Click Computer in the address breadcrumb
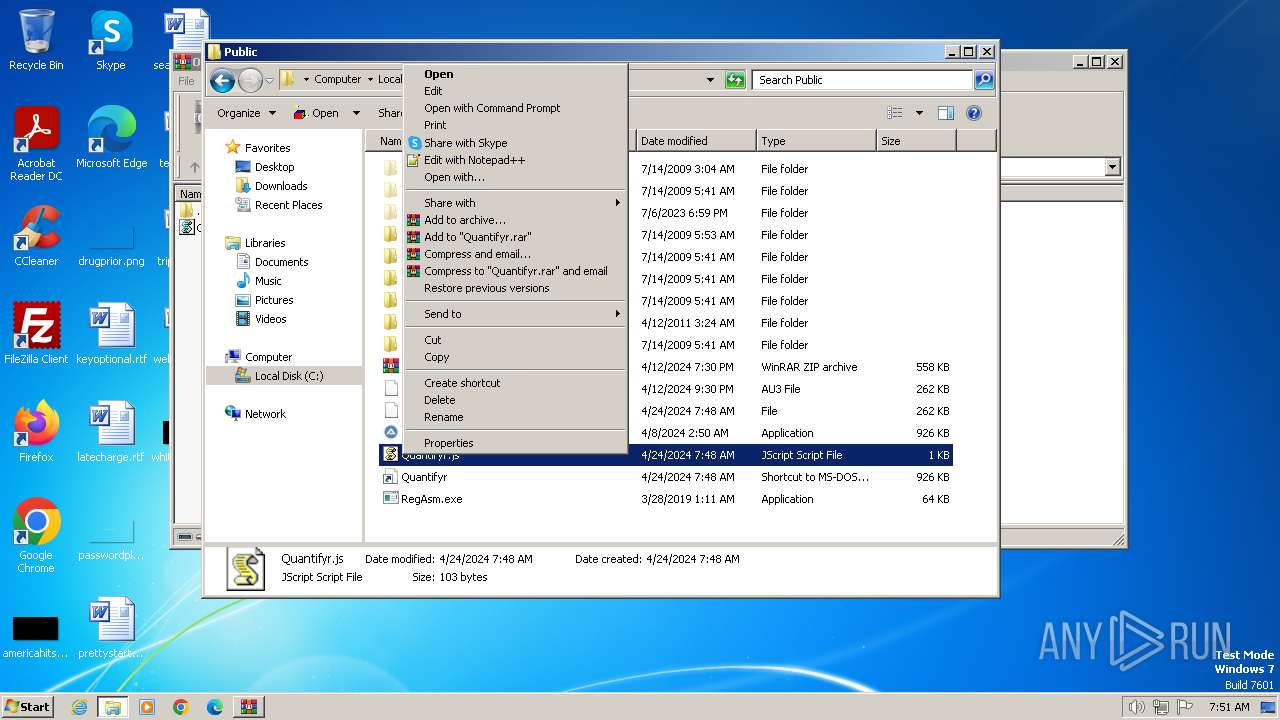The width and height of the screenshot is (1280, 720). coord(338,80)
